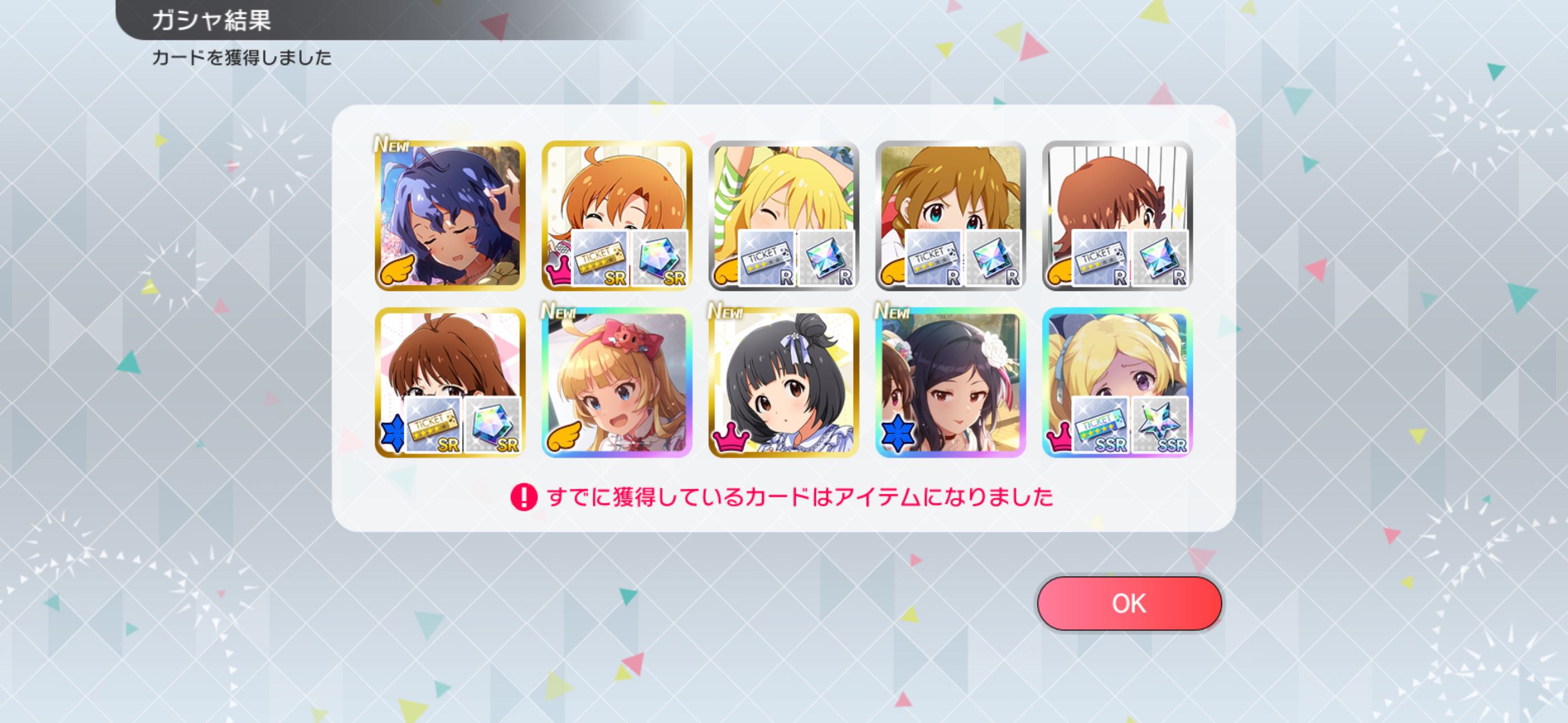Click the pink crown icon on black-haired card
The image size is (1568, 723).
[730, 437]
